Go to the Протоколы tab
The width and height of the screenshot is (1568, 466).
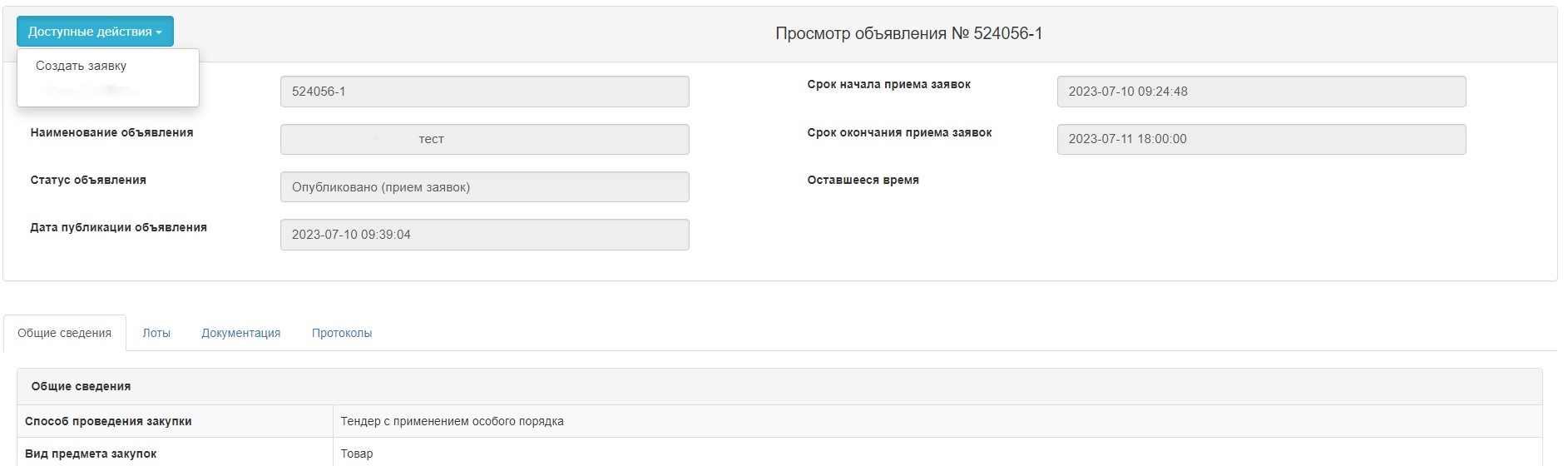342,333
